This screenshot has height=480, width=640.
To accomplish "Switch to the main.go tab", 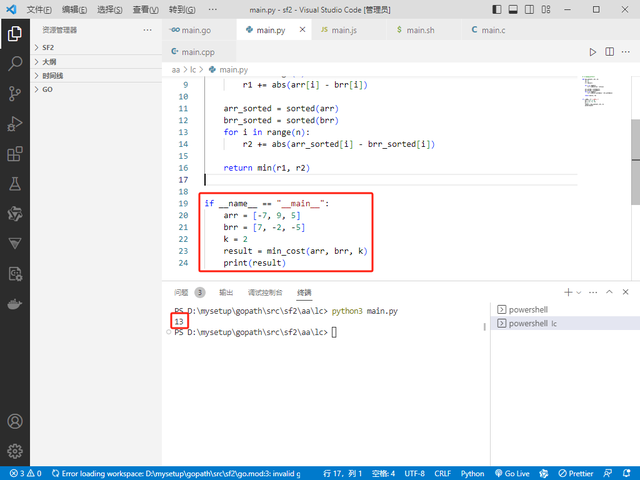I will coord(199,30).
